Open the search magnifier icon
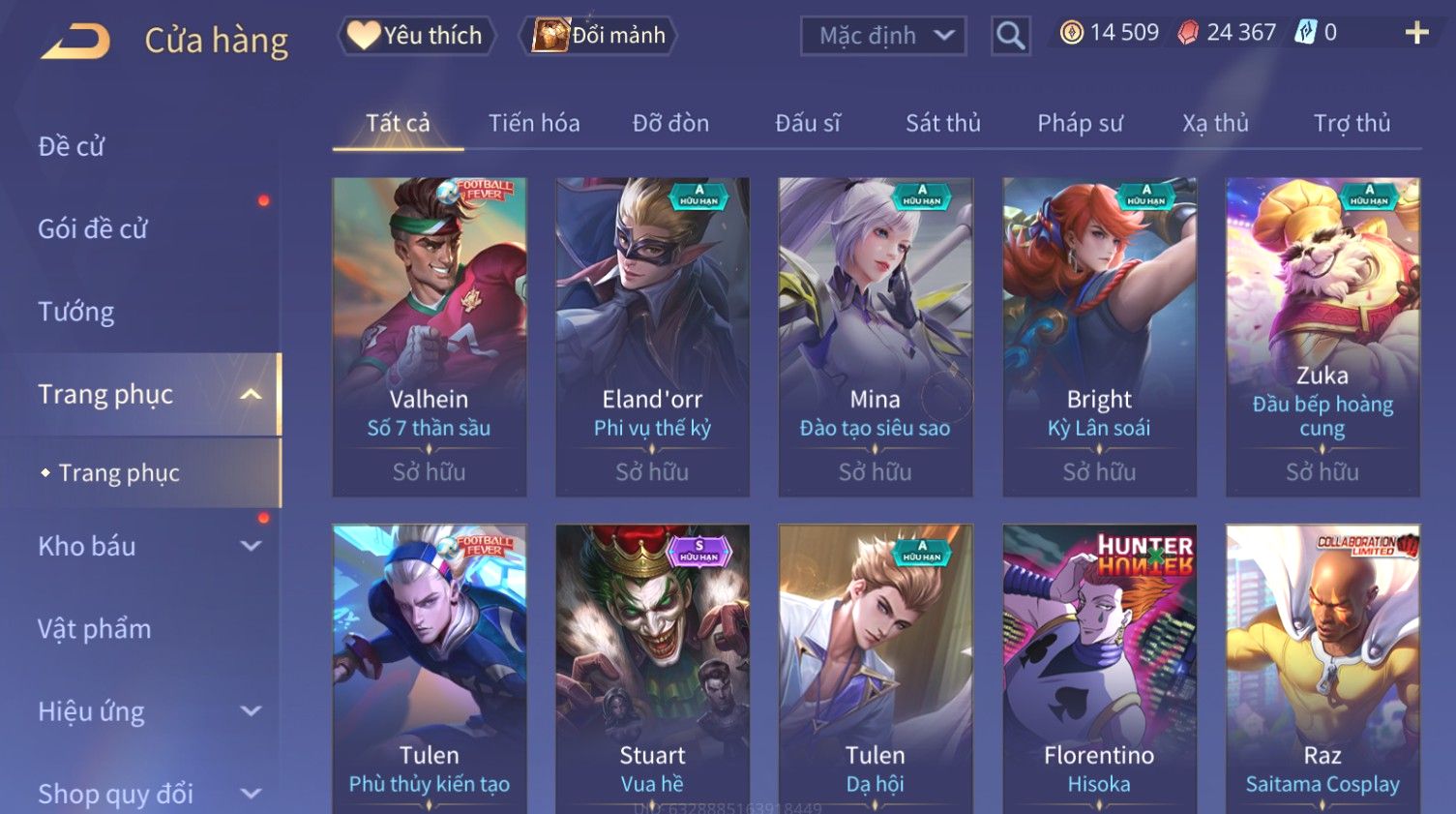Viewport: 1456px width, 814px height. (x=1010, y=36)
